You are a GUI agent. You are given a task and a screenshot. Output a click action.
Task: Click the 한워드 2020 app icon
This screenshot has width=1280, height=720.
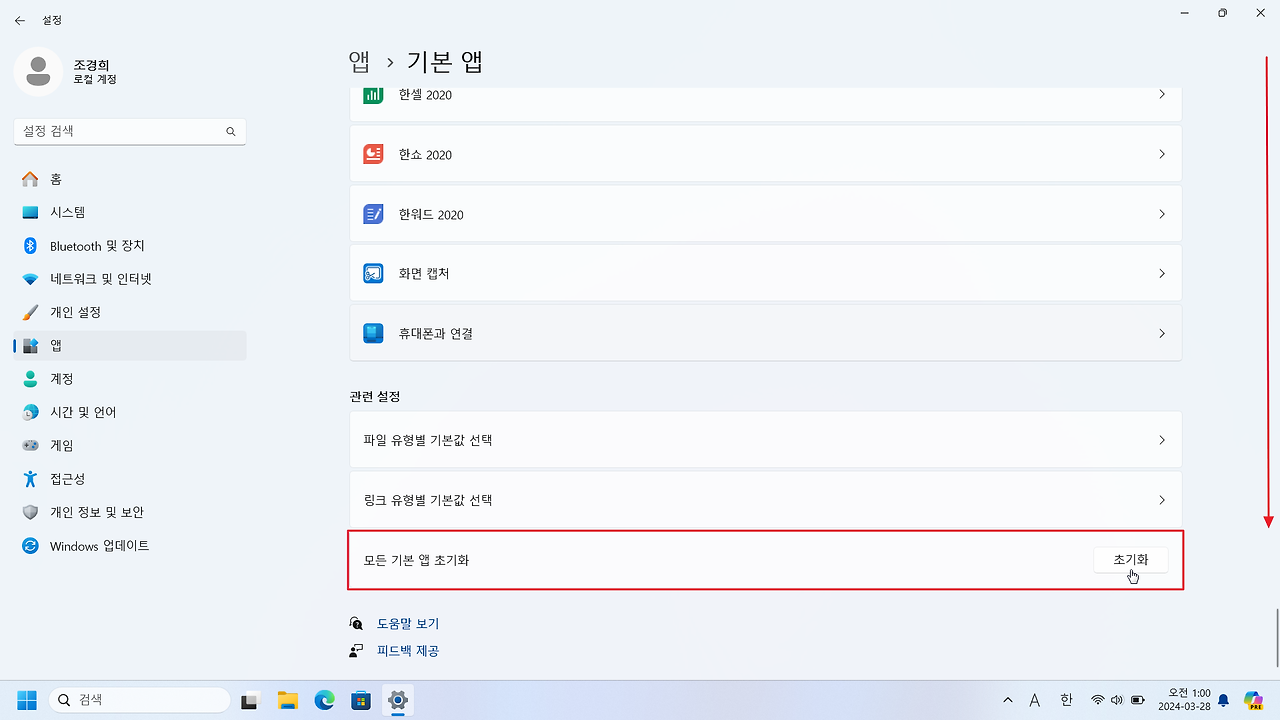pos(373,214)
